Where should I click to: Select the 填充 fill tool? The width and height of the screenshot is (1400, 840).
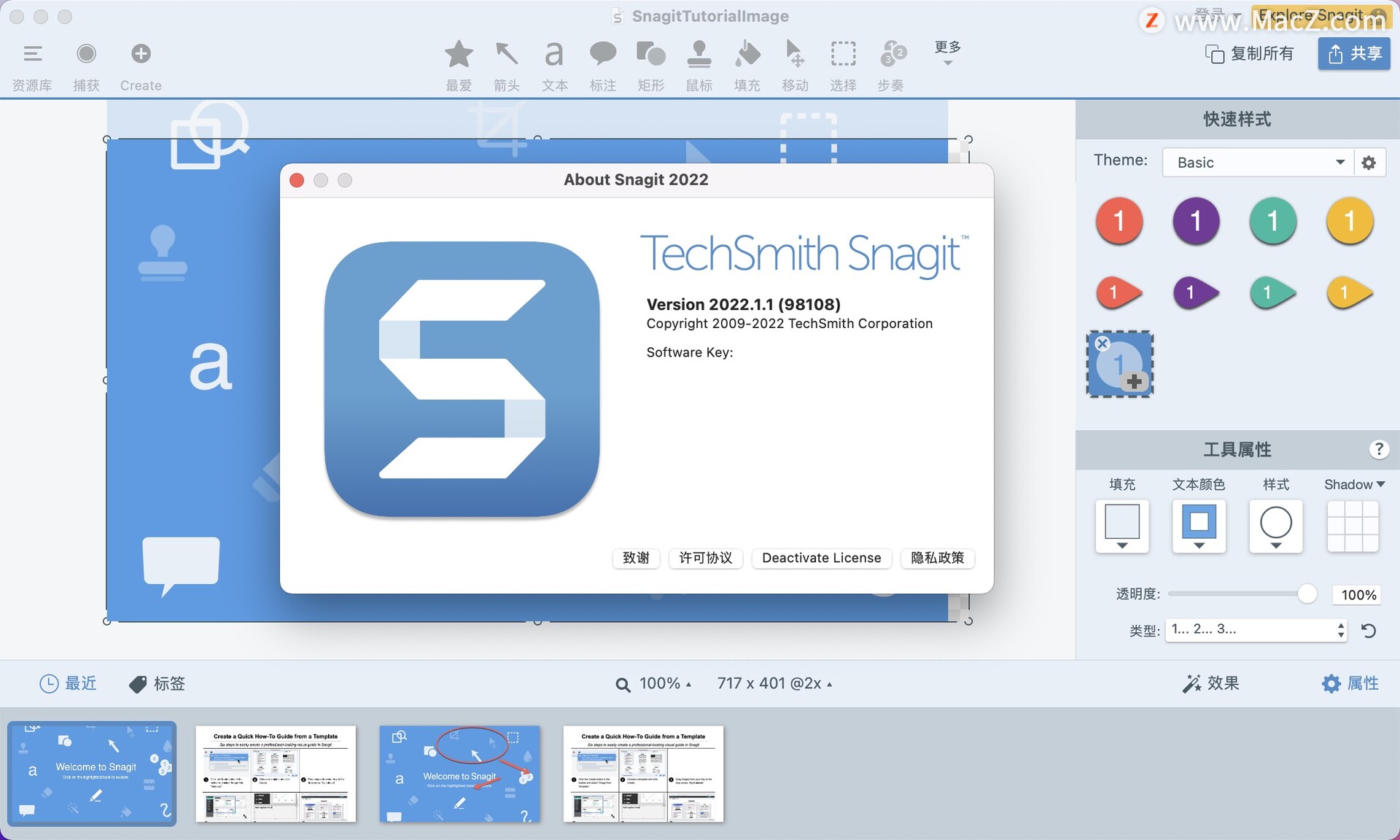pyautogui.click(x=747, y=66)
